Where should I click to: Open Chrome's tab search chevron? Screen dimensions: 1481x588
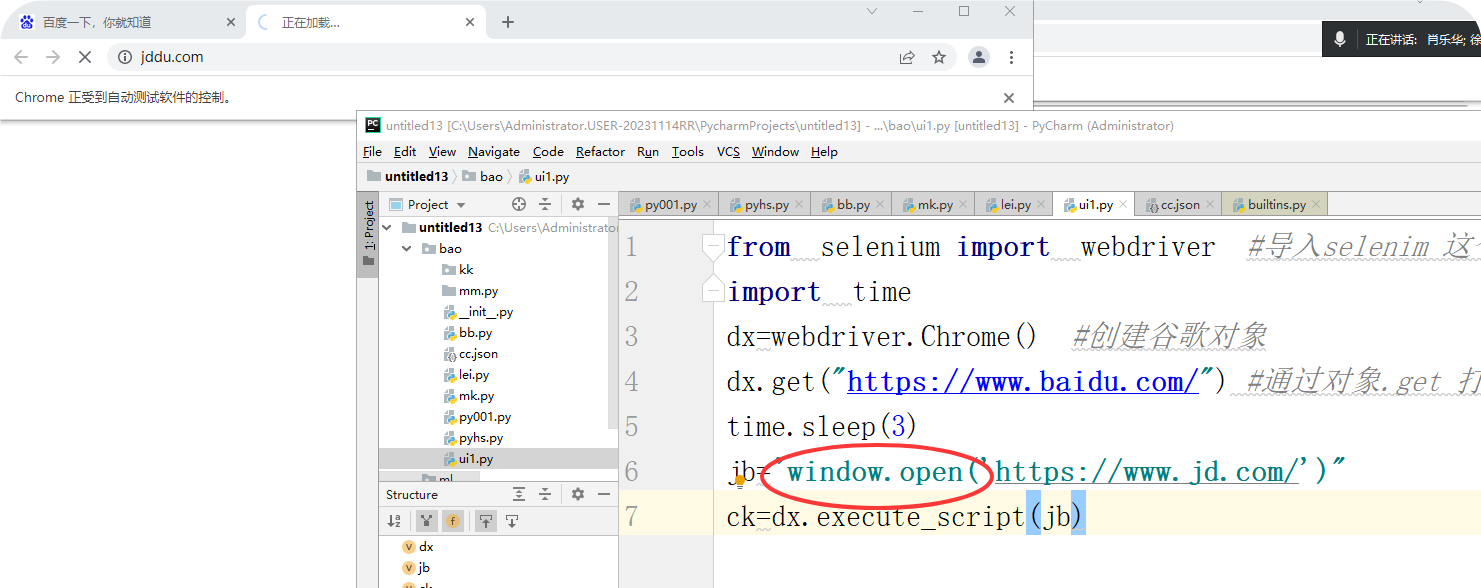pyautogui.click(x=872, y=11)
